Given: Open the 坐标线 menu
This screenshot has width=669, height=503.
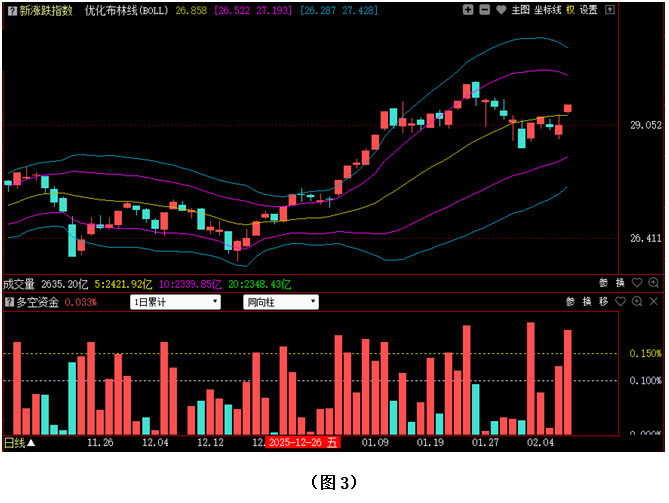Looking at the screenshot, I should point(547,10).
